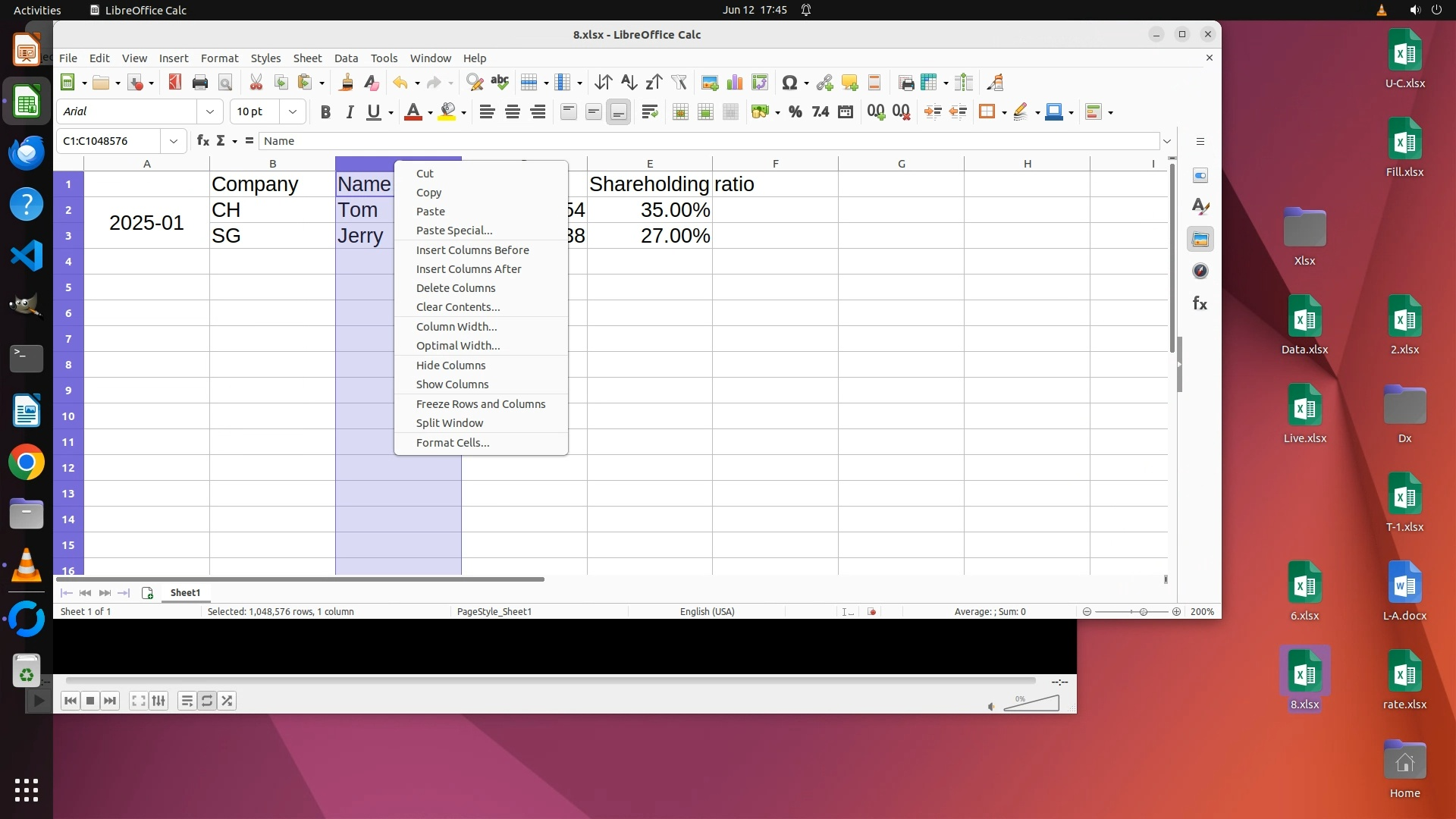The image size is (1456, 819).
Task: Click the Function Wizard fx icon
Action: point(202,141)
